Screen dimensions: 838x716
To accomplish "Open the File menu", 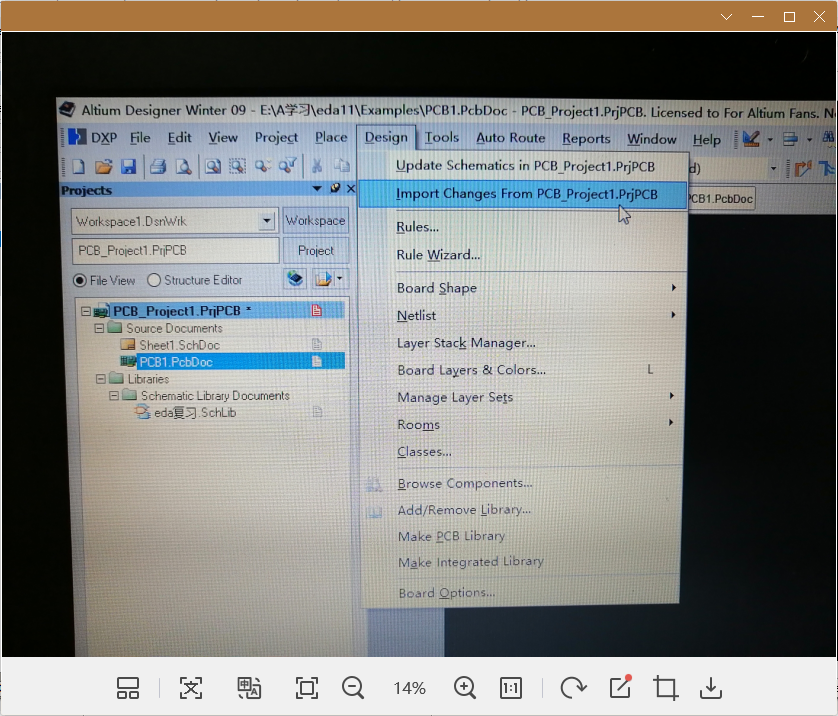I will (140, 138).
